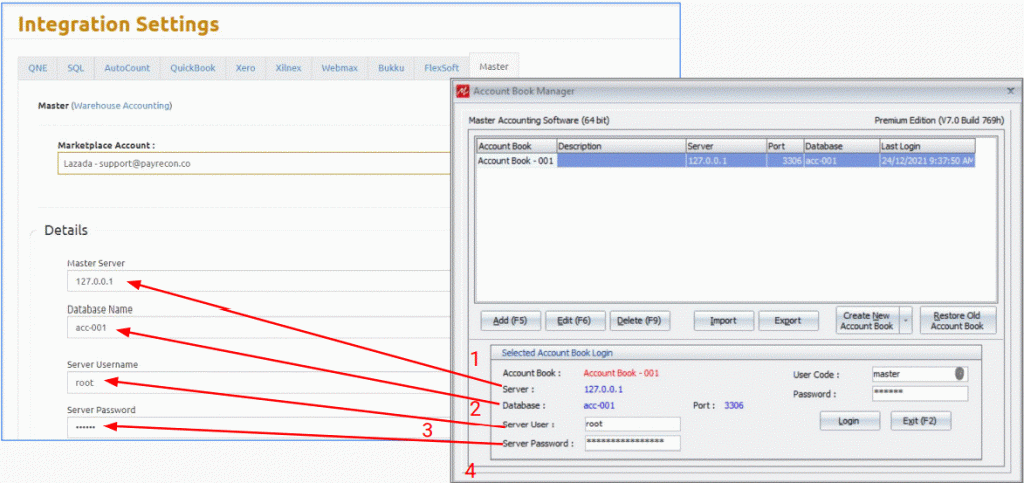Focus the Database Name field
The width and height of the screenshot is (1024, 483).
pyautogui.click(x=259, y=328)
